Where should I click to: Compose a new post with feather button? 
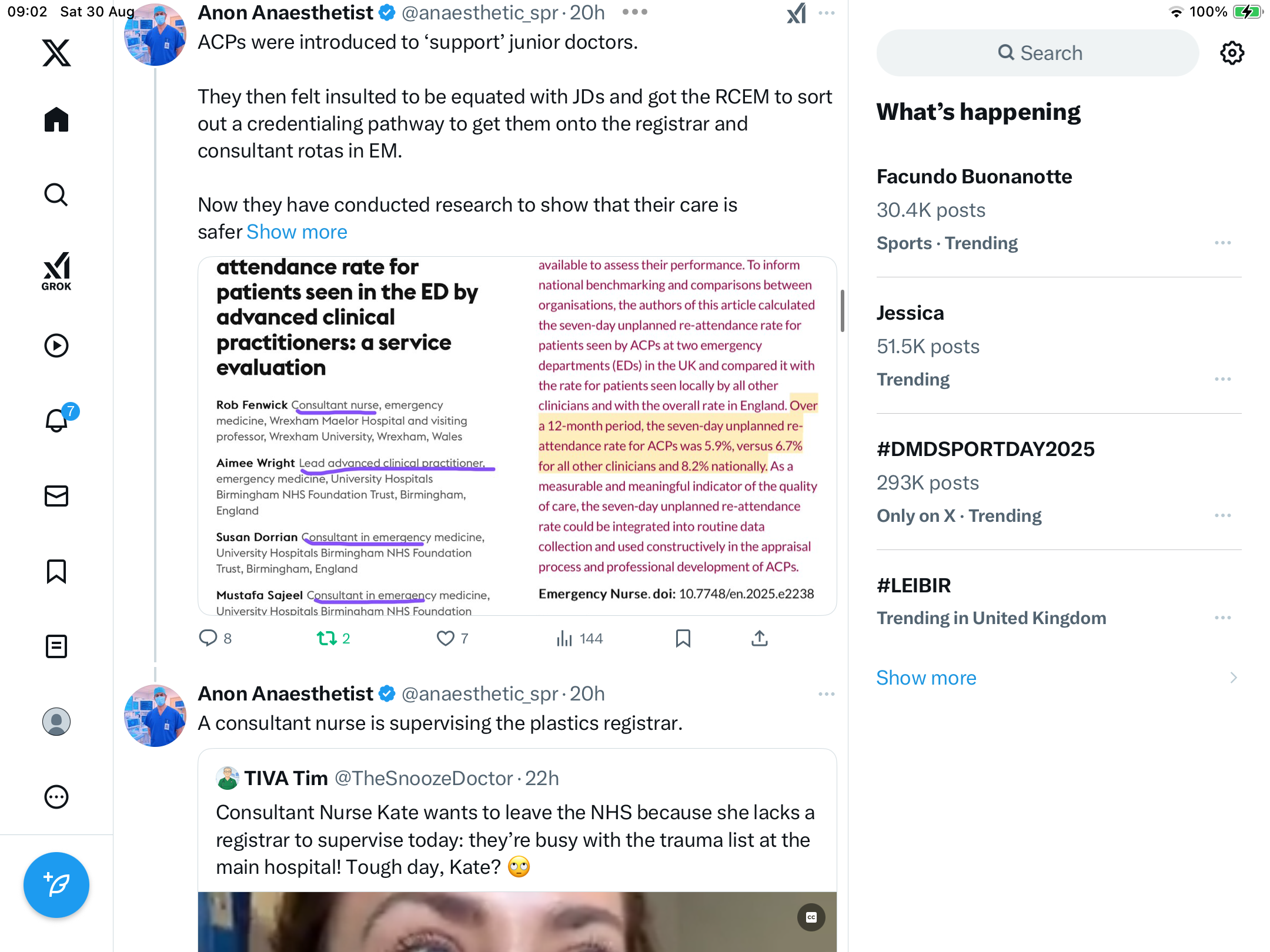point(56,884)
